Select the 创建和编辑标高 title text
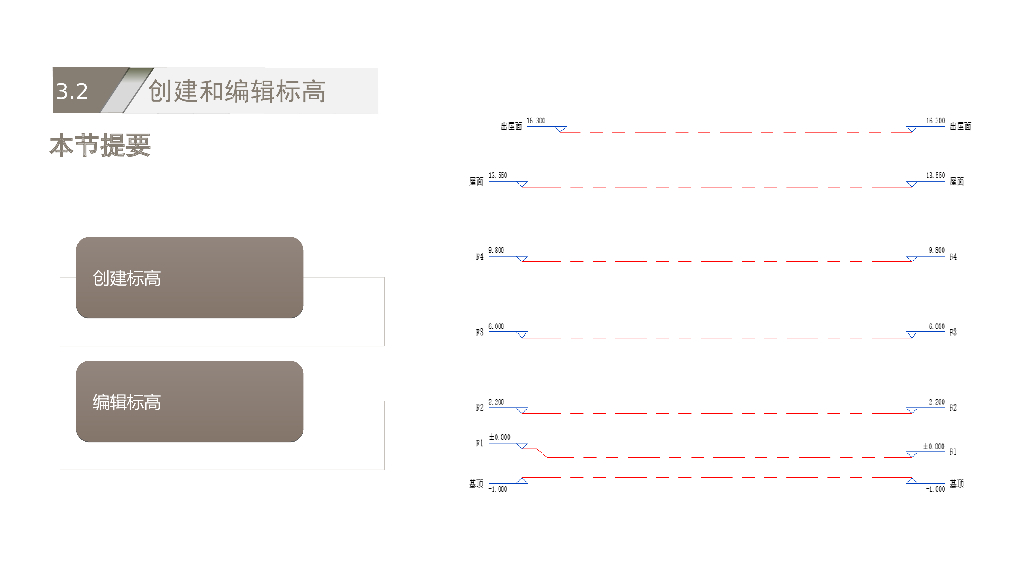This screenshot has width=1024, height=576. 237,92
